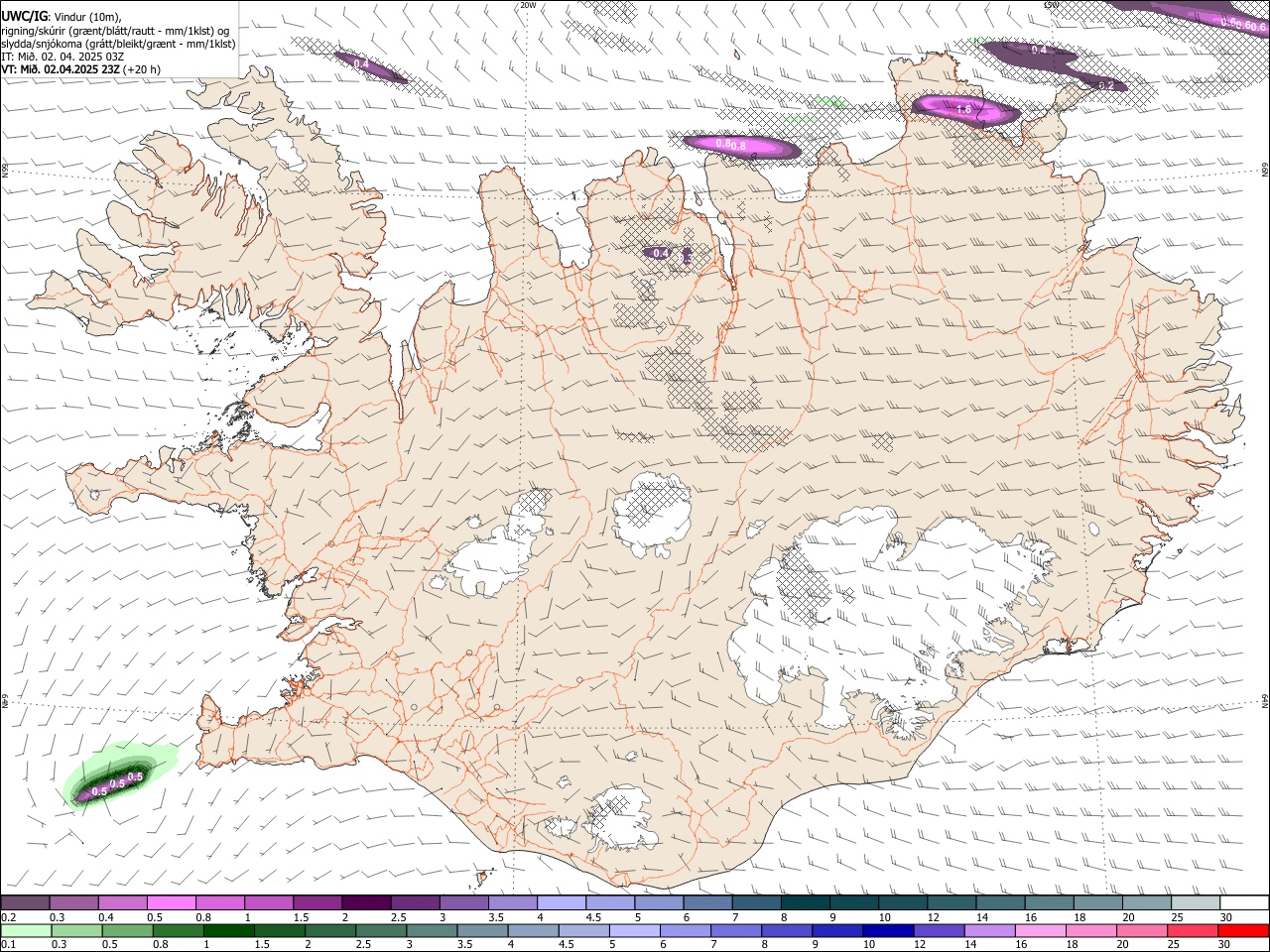Click the "14" label under the top legend row
This screenshot has height=952, width=1270.
(x=982, y=917)
